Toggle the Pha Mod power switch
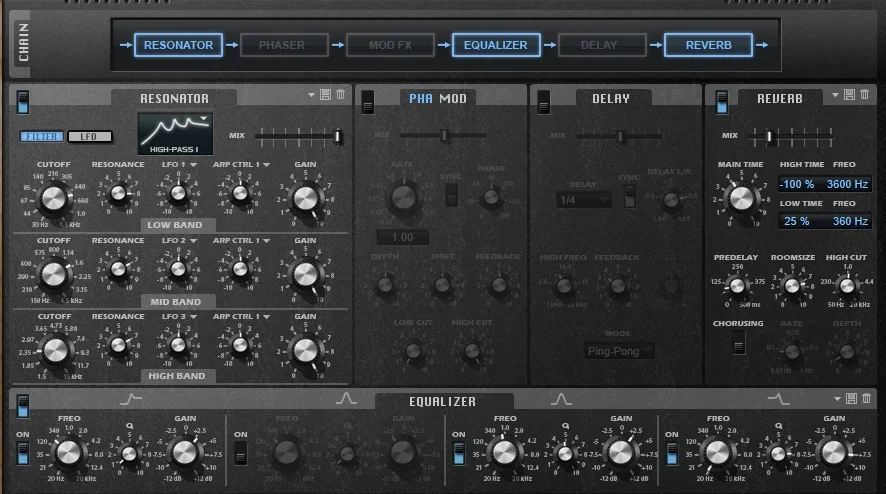Image resolution: width=886 pixels, height=494 pixels. 368,102
